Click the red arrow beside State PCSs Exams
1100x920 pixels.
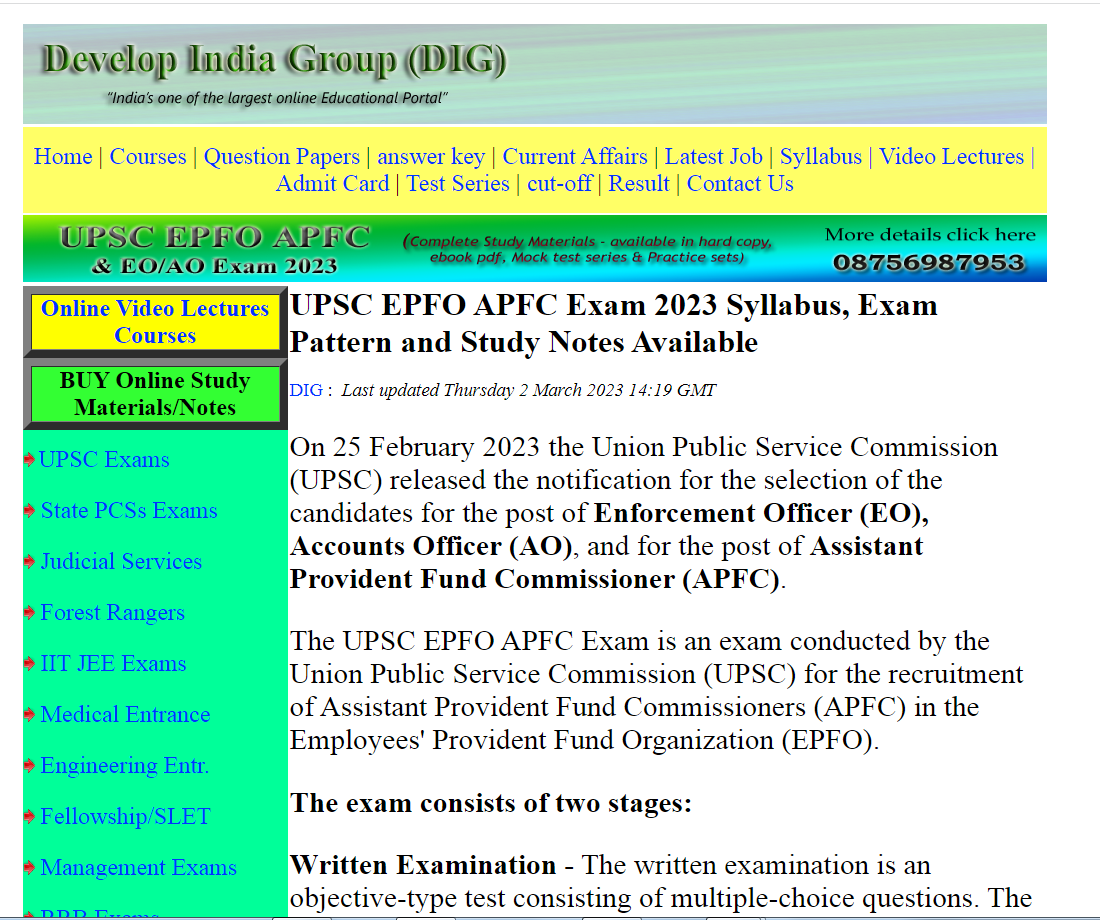pos(29,511)
